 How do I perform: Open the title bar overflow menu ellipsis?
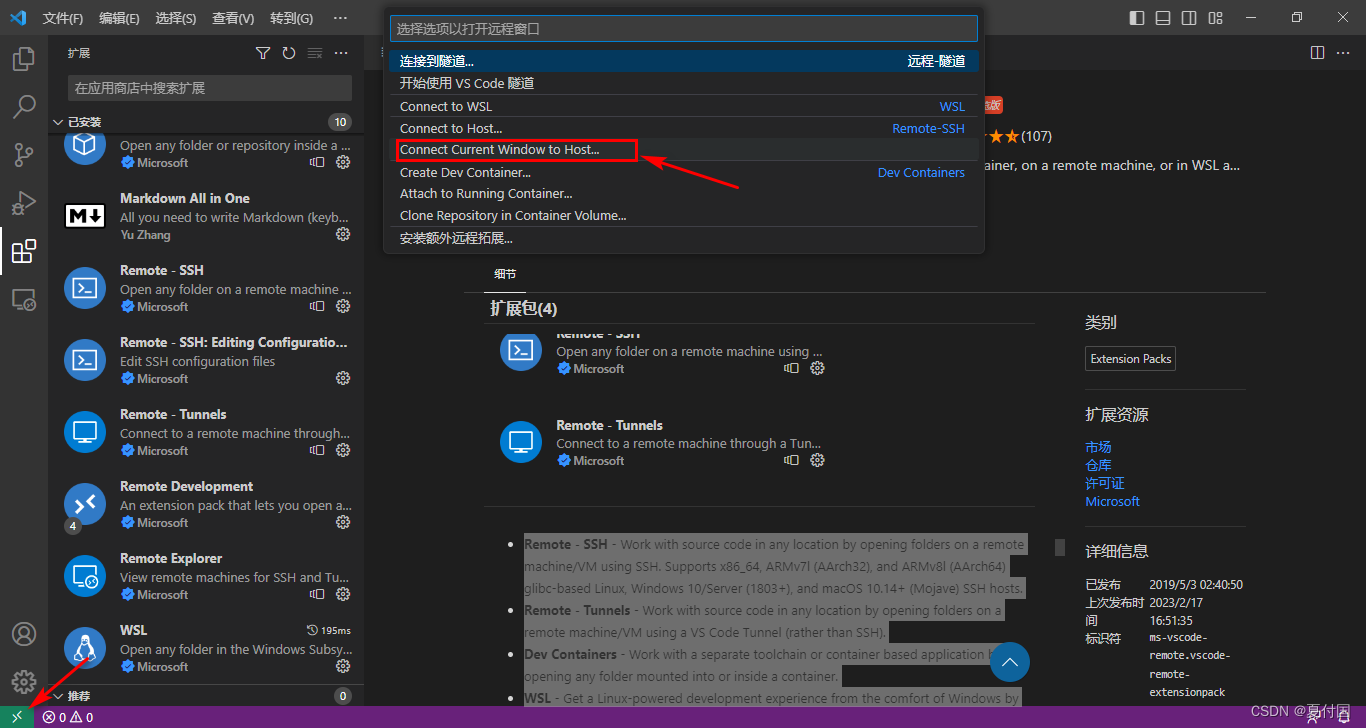(340, 18)
